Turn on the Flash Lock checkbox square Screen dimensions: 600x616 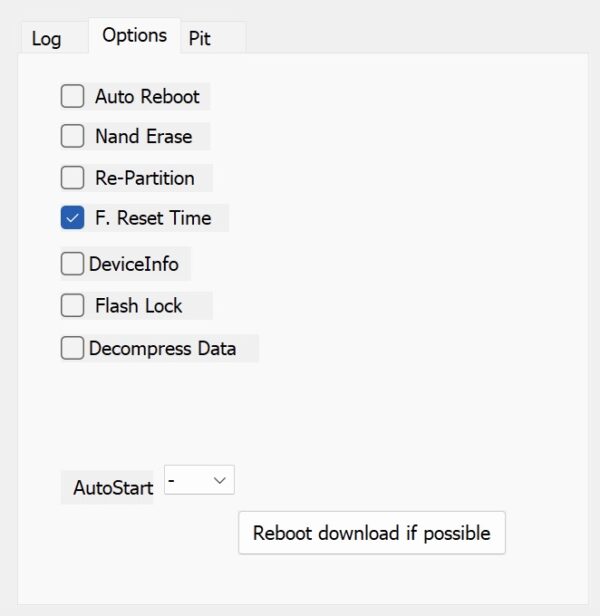coord(72,306)
